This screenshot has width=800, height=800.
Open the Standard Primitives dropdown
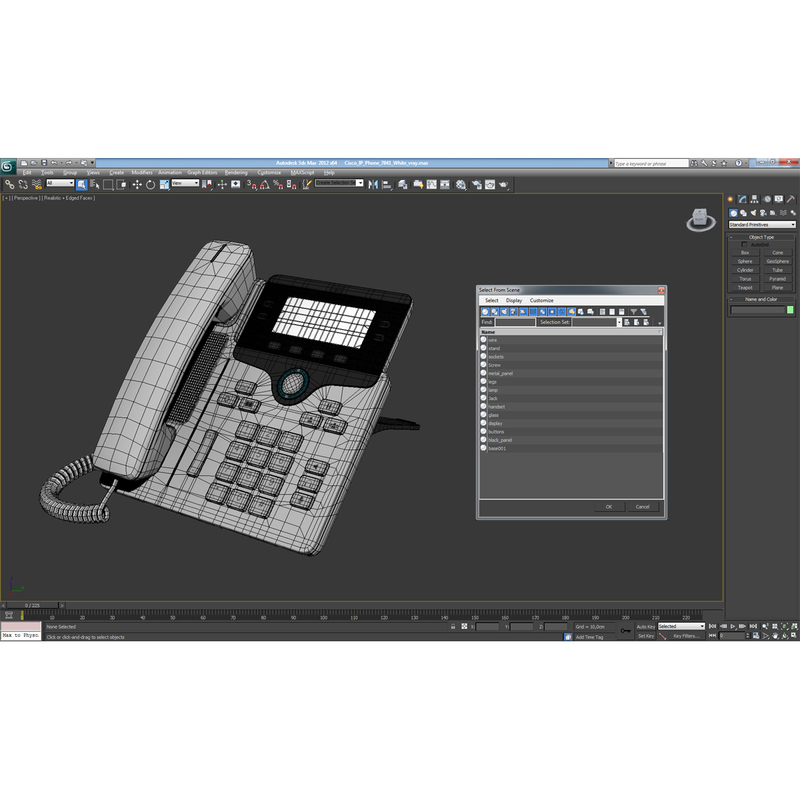click(760, 224)
